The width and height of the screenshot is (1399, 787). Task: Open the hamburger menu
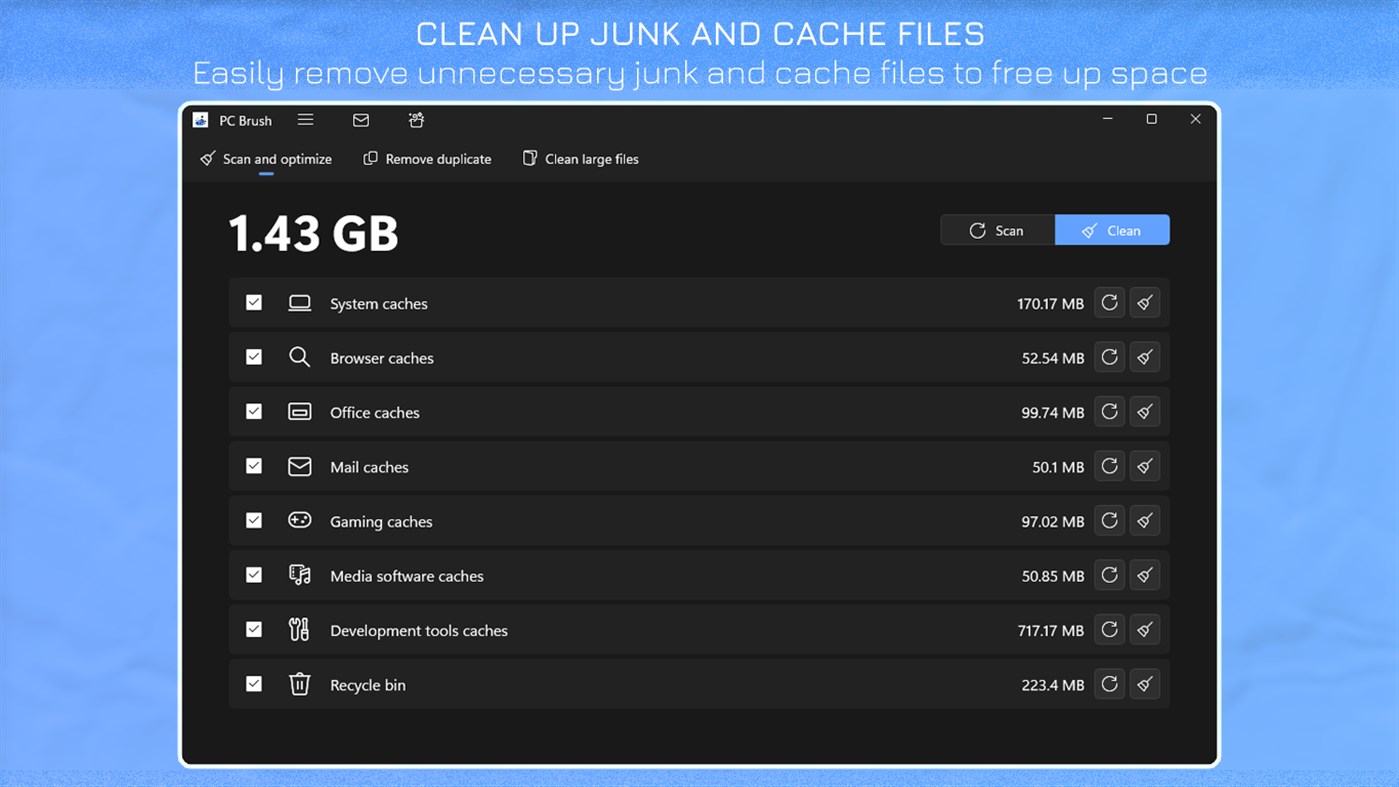tap(305, 119)
